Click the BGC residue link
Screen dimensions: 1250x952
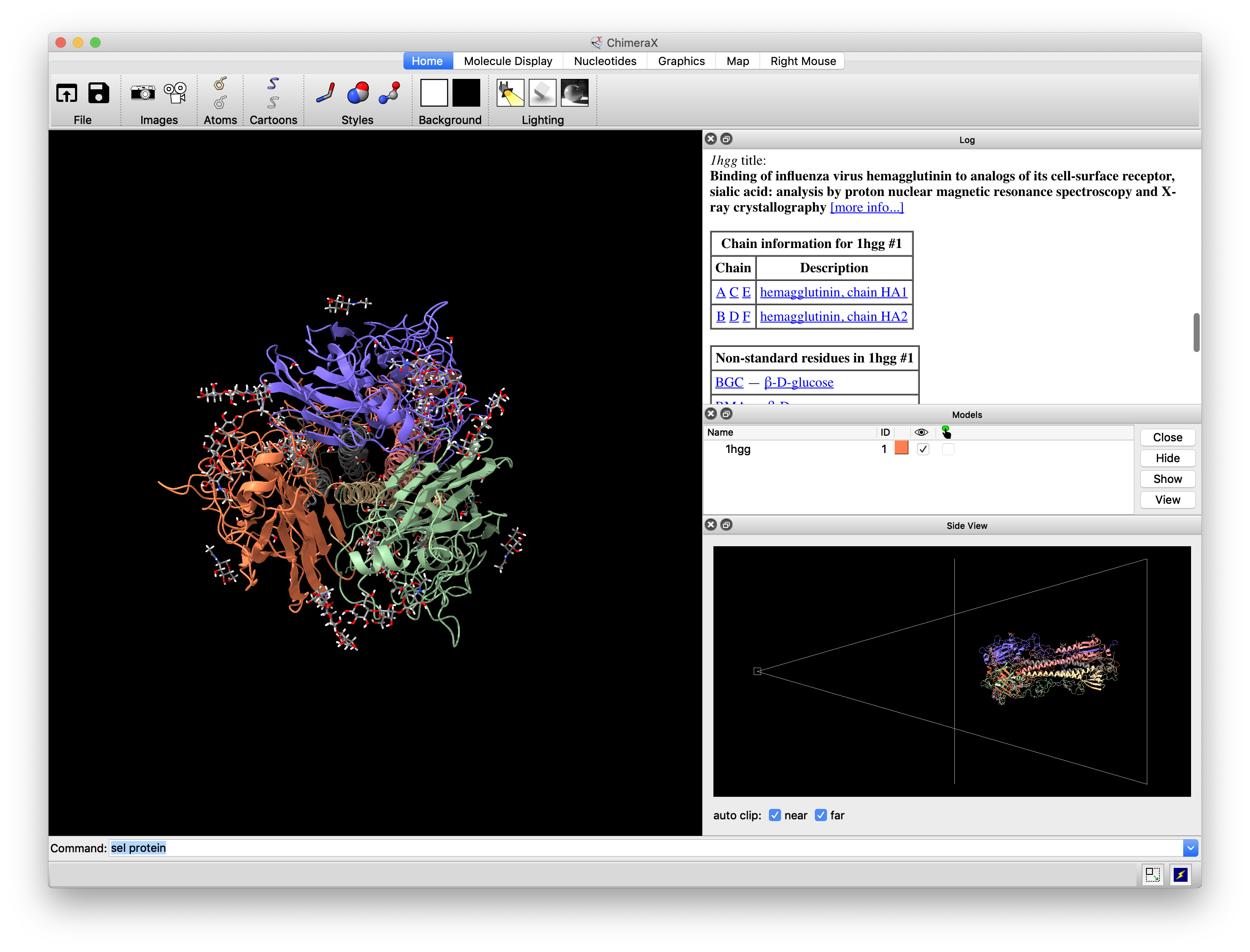[x=729, y=382]
